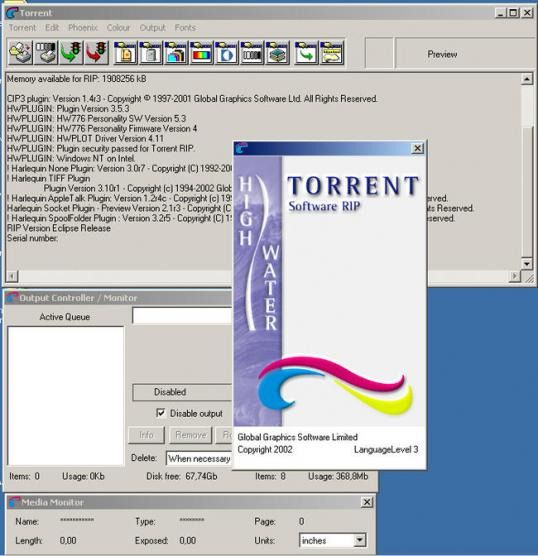538x556 pixels.
Task: Click the printer calibration strip icon
Action: coord(46,52)
